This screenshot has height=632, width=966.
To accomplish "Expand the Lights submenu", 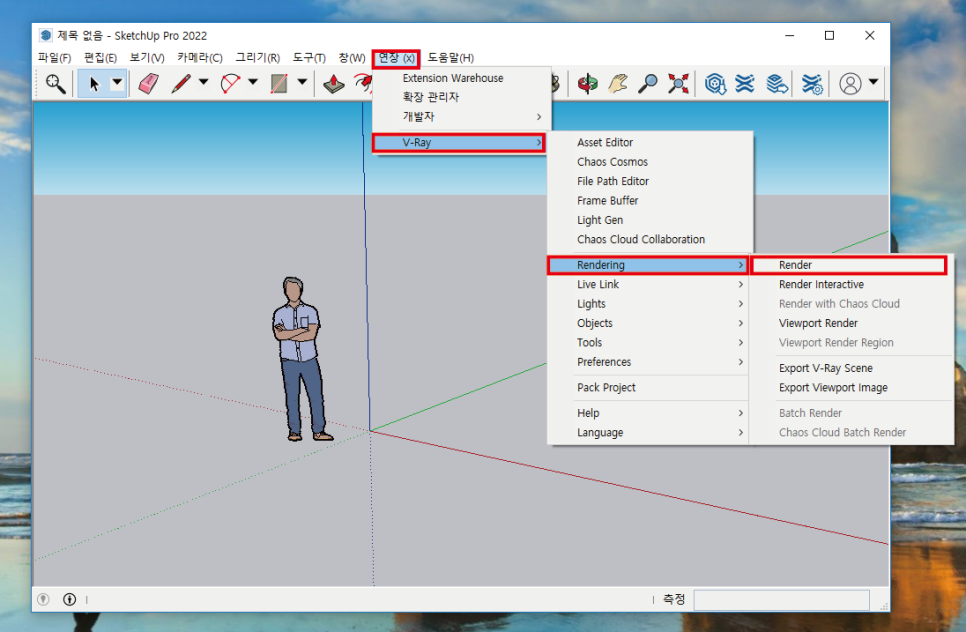I will click(649, 304).
